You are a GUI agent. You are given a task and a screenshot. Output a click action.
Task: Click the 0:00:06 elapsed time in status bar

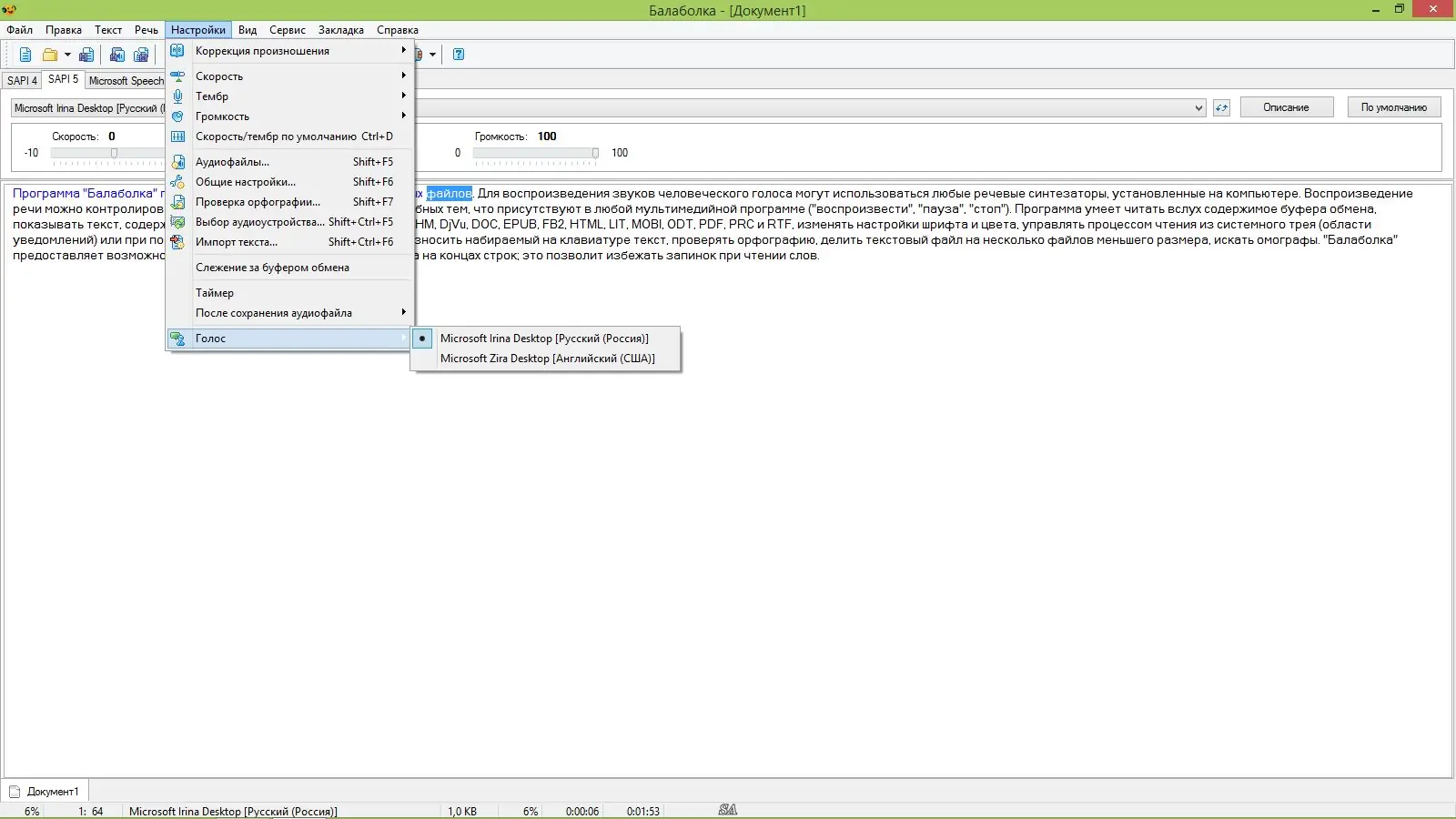pyautogui.click(x=582, y=812)
